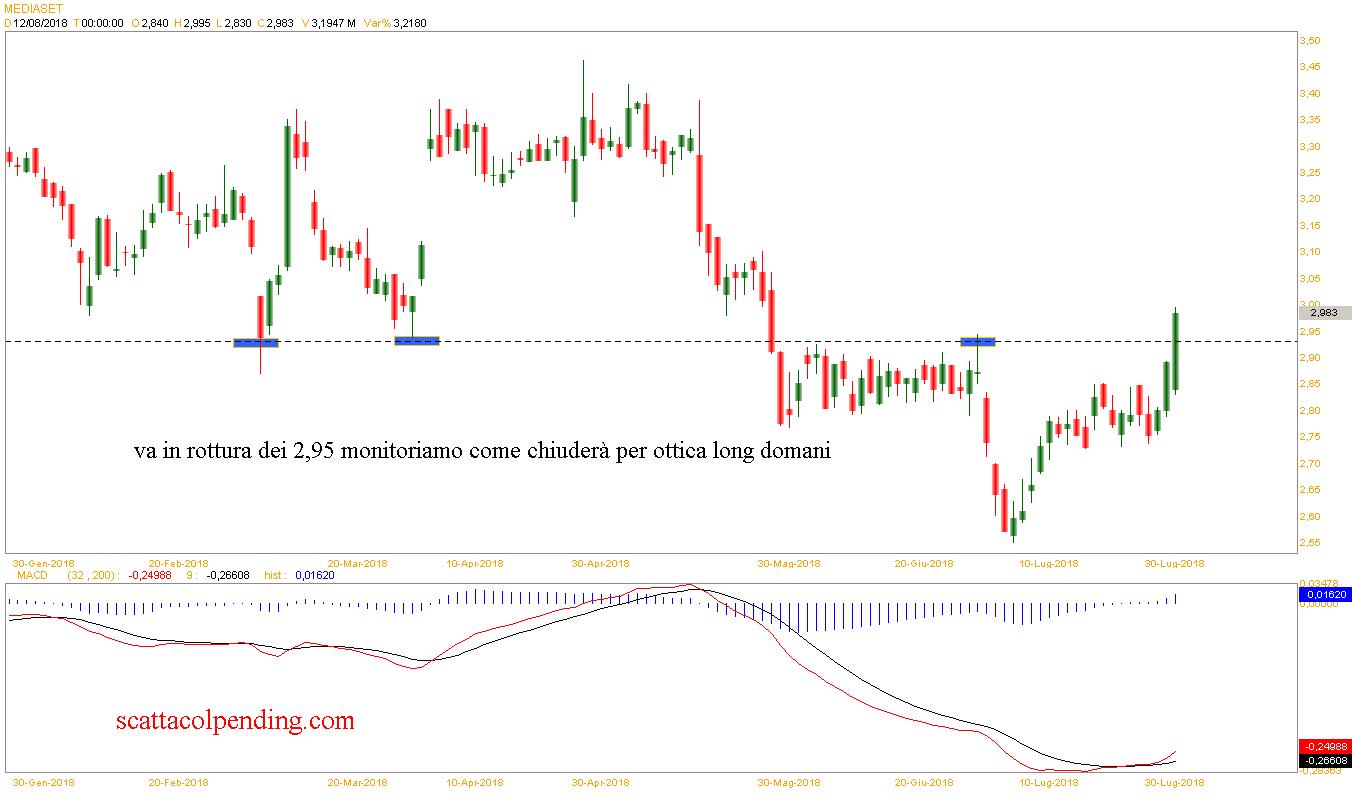Click the 12/08/2018 date in header bar
The image size is (1352, 800).
pos(40,22)
